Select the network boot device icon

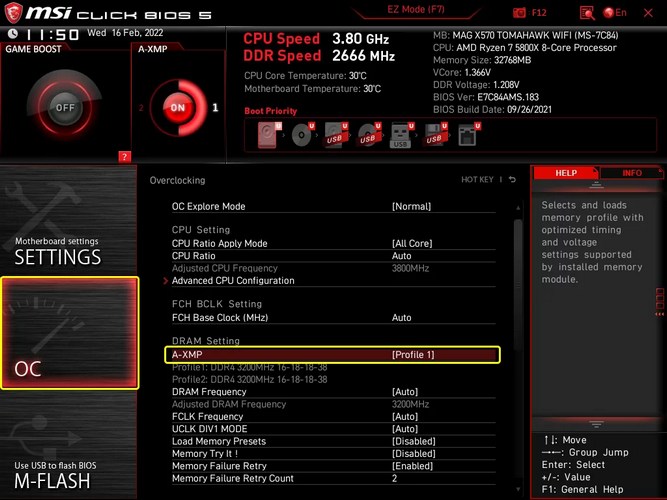(468, 135)
